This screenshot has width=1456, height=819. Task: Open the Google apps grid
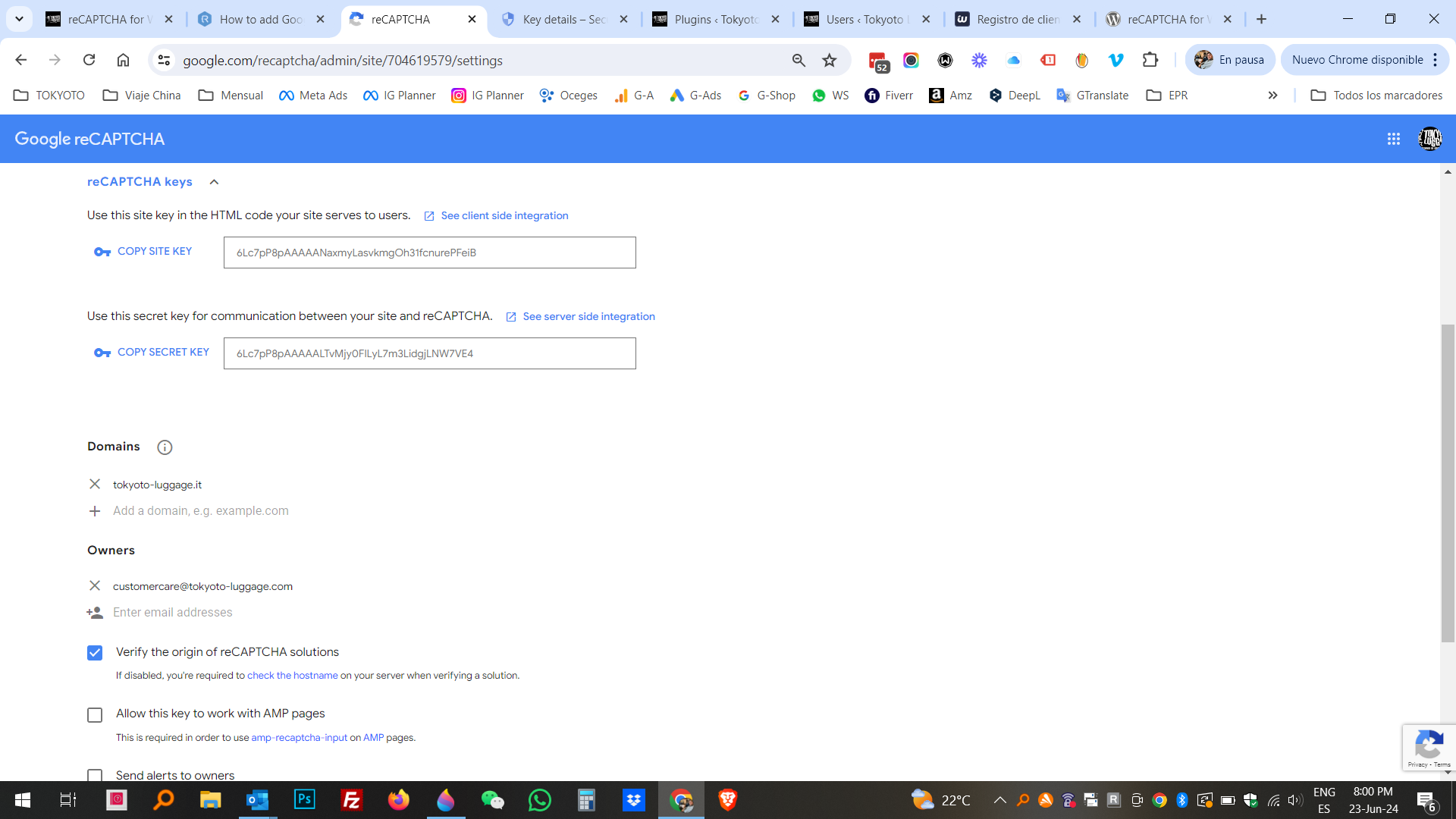(x=1393, y=139)
